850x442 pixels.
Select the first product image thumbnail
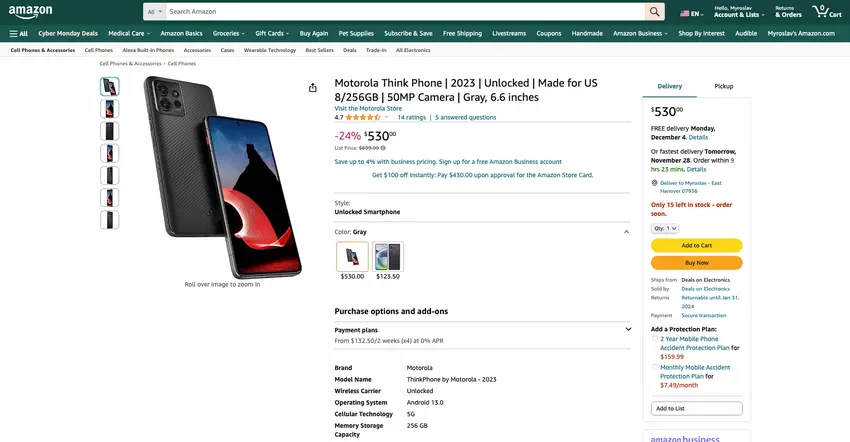coord(109,86)
